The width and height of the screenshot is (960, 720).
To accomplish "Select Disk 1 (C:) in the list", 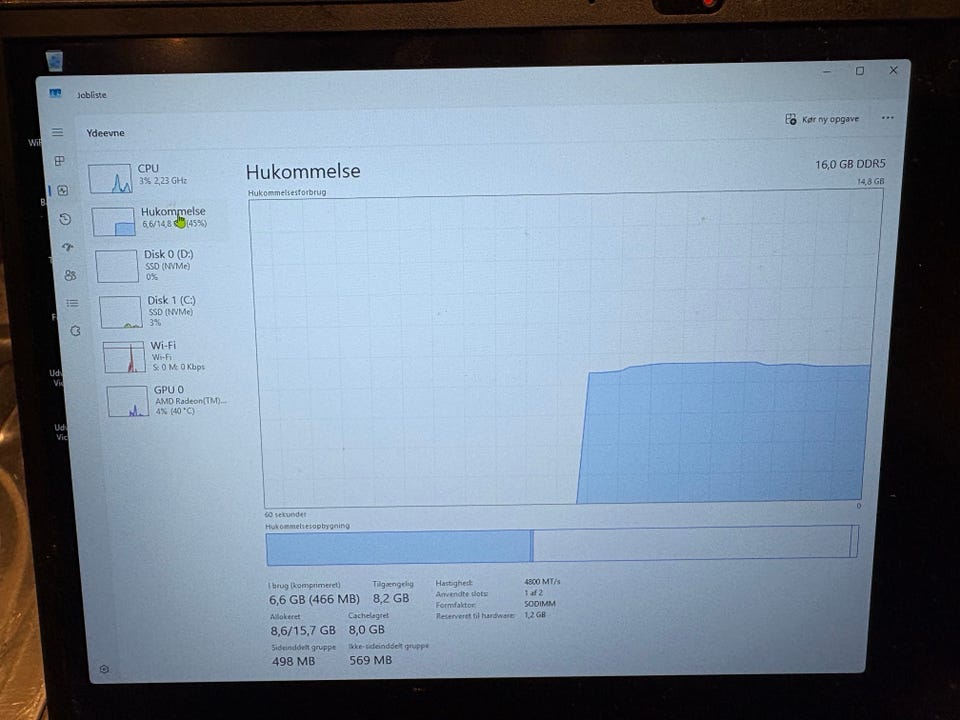I will (164, 311).
